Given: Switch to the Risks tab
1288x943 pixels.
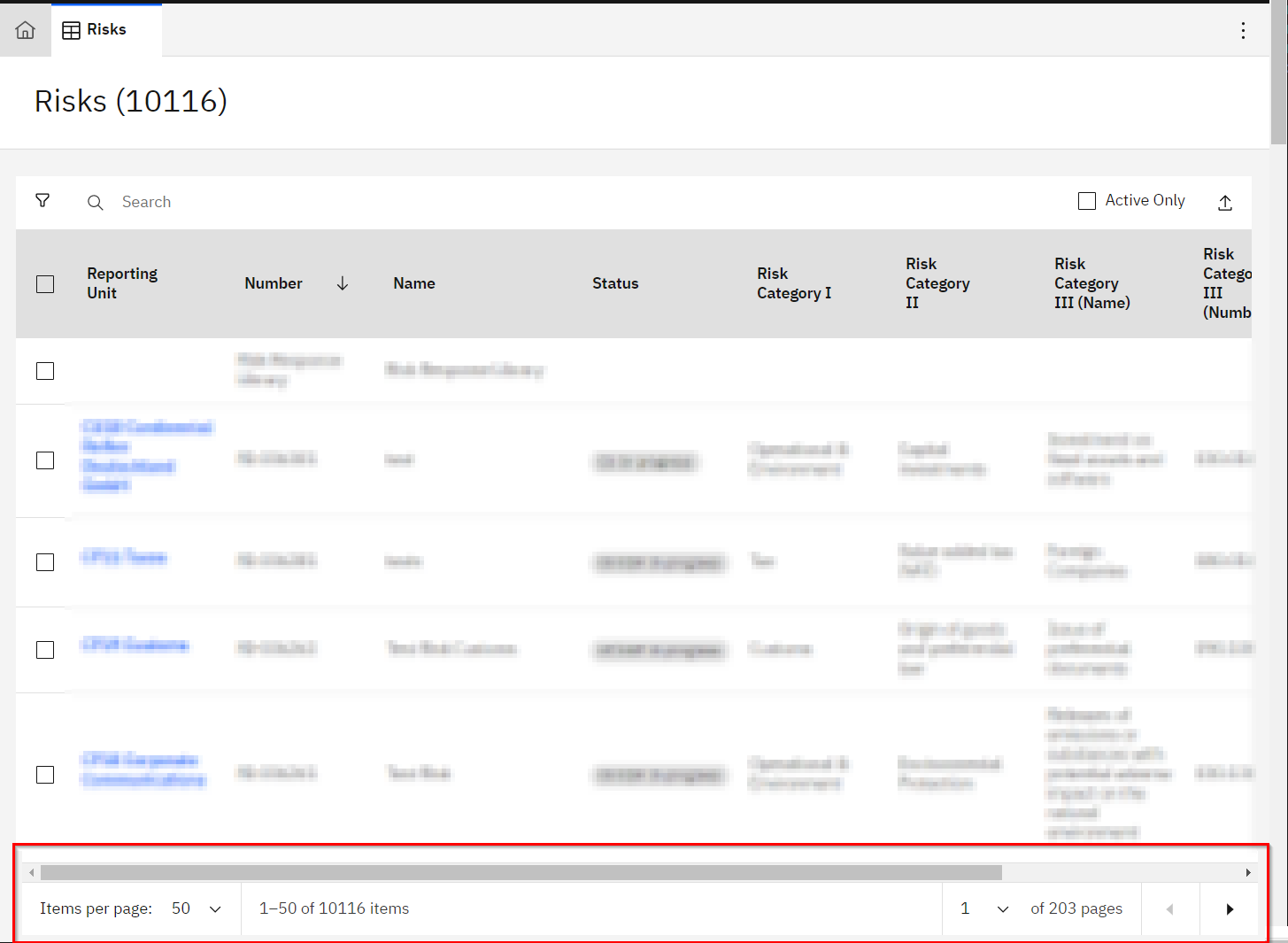Looking at the screenshot, I should pyautogui.click(x=96, y=30).
